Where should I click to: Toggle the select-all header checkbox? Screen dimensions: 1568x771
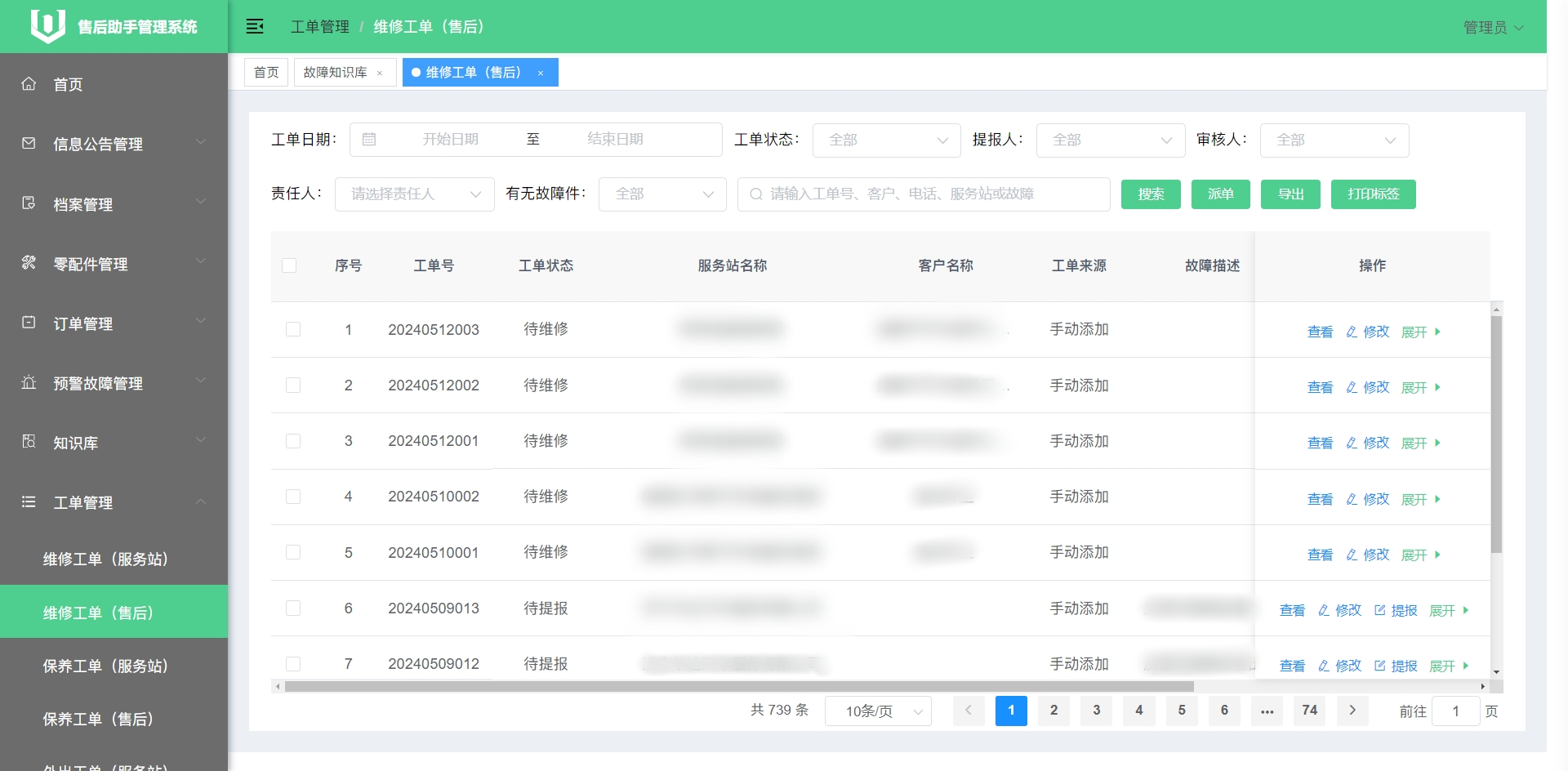(289, 265)
